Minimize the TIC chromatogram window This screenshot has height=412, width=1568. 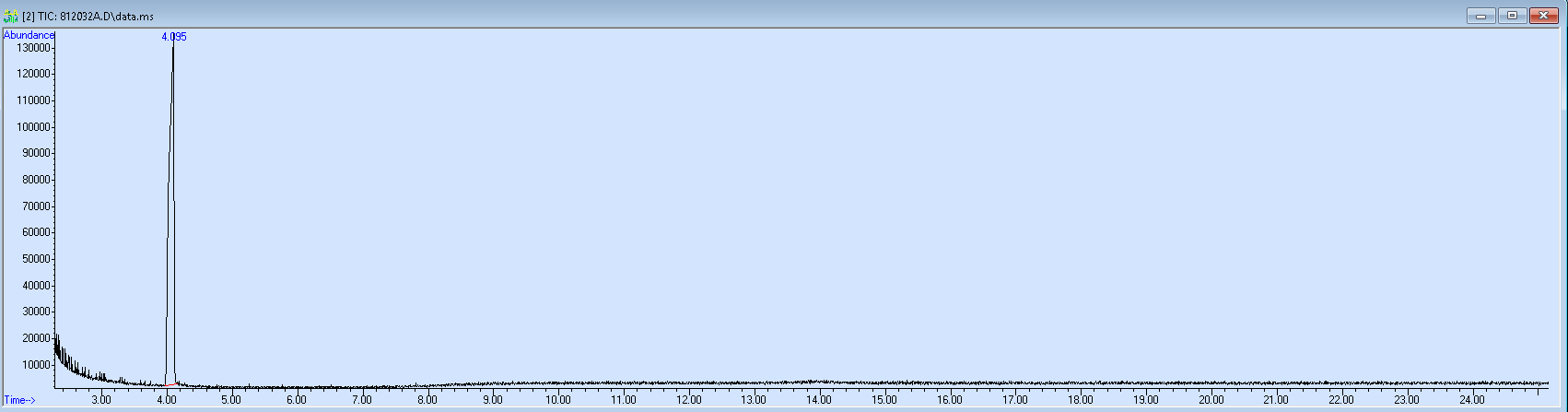[1480, 15]
